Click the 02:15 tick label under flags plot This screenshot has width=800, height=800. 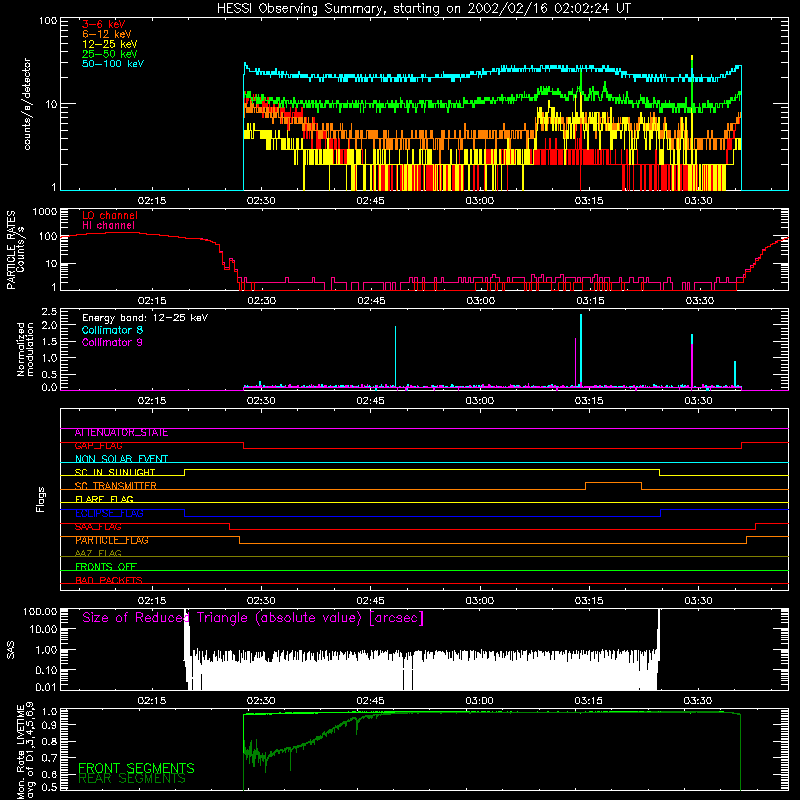pyautogui.click(x=152, y=601)
